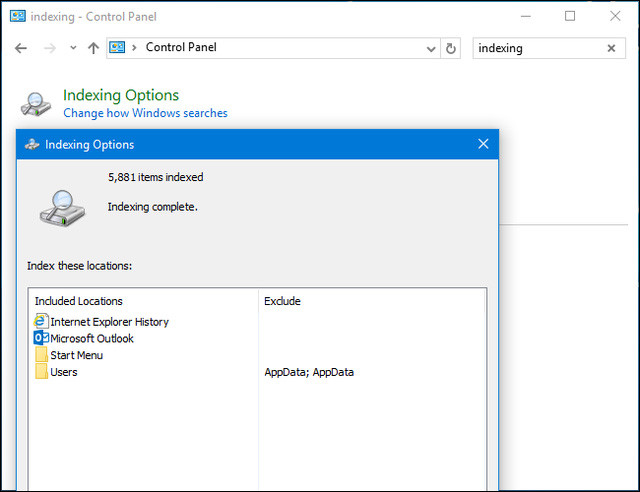
Task: Click the 'Included Locations' column header
Action: (x=79, y=301)
